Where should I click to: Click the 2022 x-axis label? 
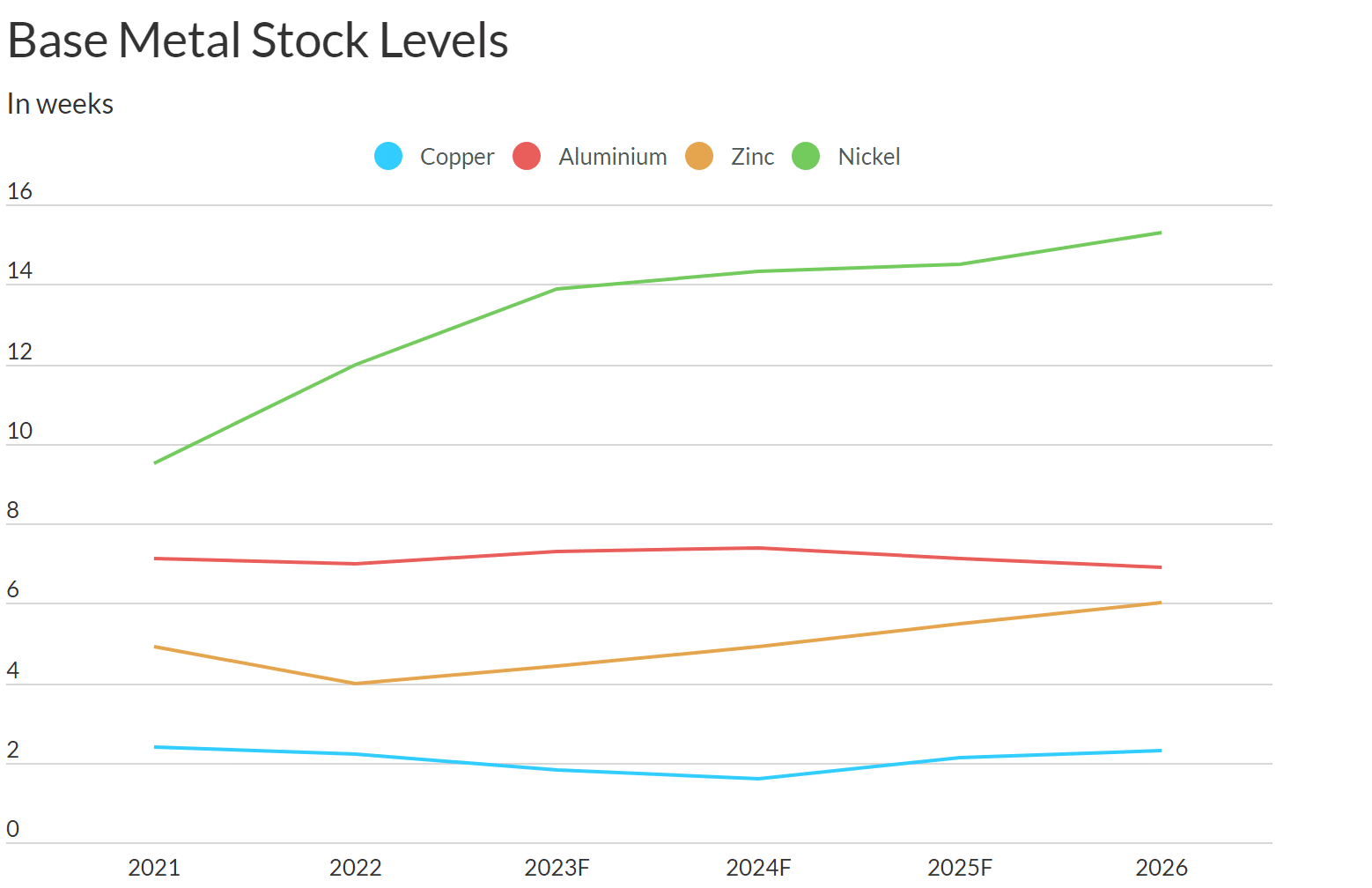tap(355, 868)
